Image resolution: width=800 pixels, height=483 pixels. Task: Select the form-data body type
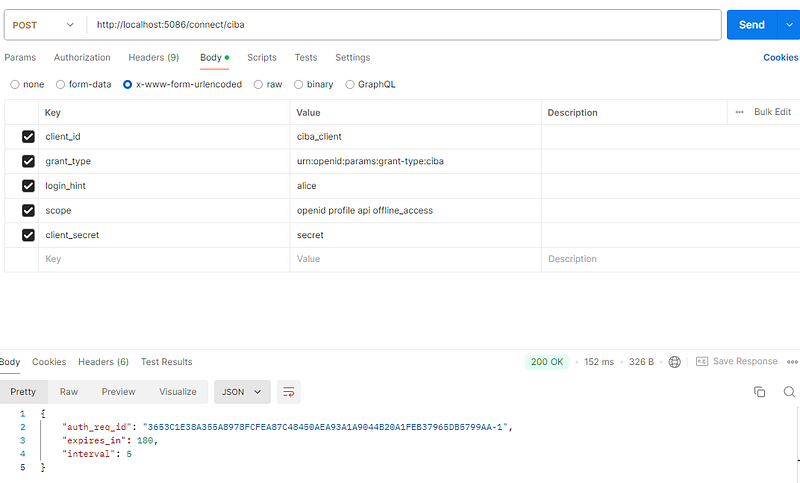click(60, 85)
